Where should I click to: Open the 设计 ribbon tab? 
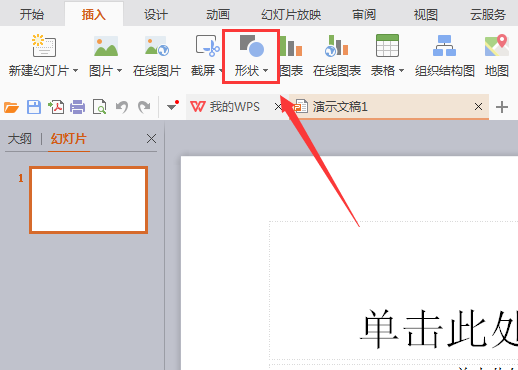[x=156, y=15]
